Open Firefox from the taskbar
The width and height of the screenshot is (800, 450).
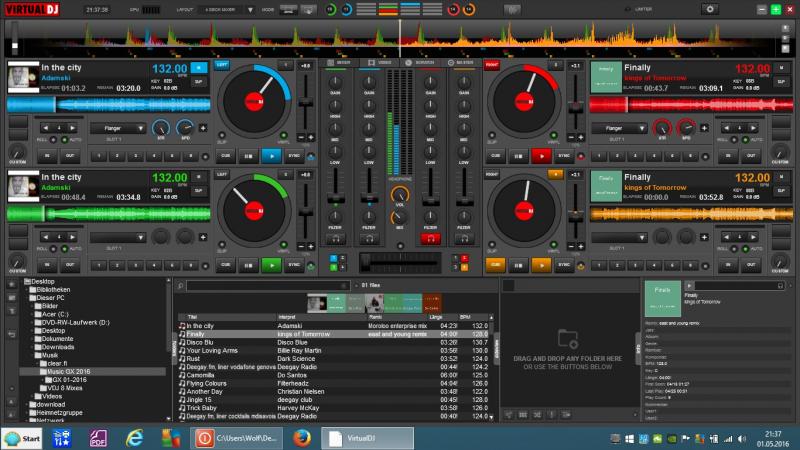coord(303,437)
